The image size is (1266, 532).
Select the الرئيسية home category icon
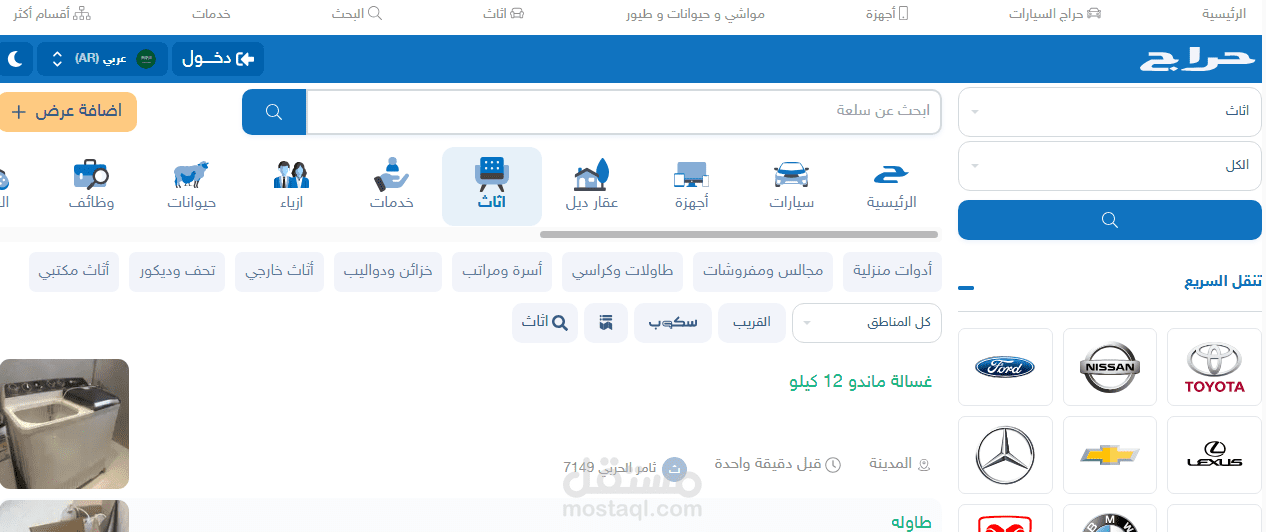click(x=891, y=186)
